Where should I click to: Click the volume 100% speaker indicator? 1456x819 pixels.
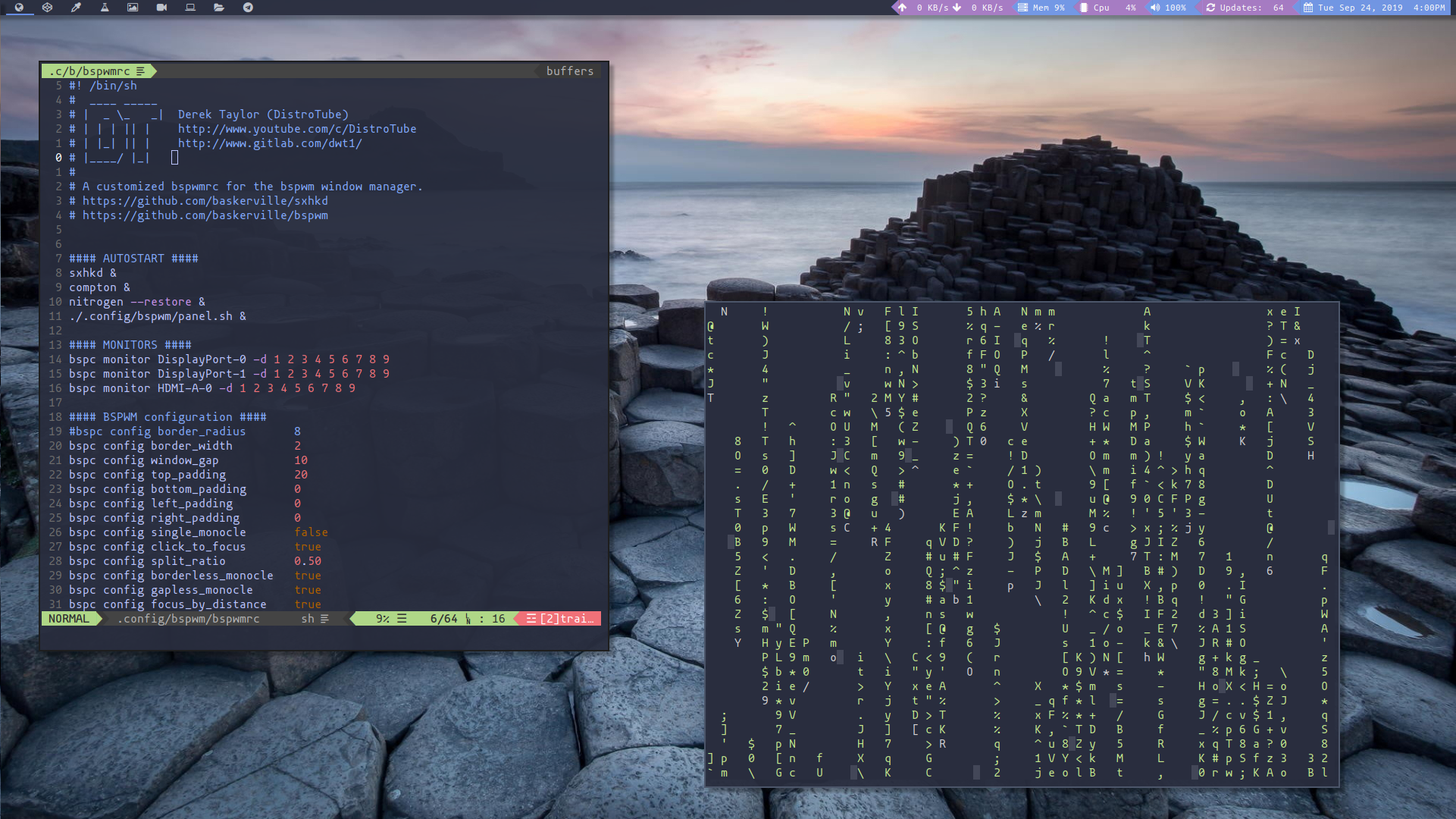[x=1168, y=8]
